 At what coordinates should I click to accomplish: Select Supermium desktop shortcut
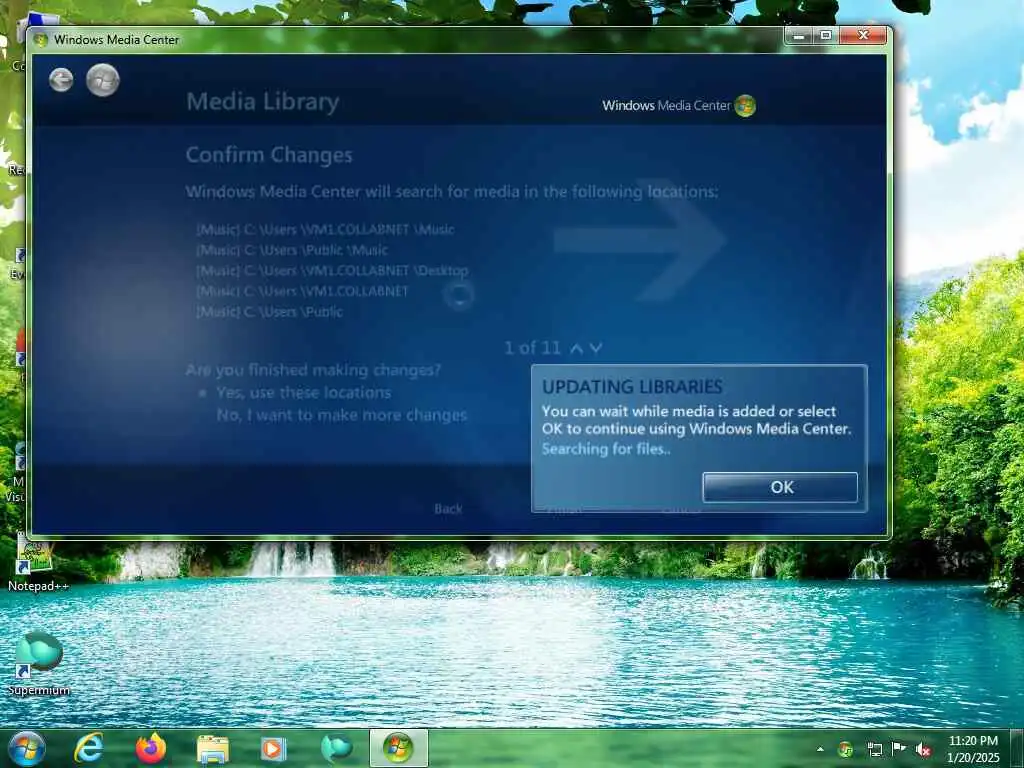tap(39, 664)
